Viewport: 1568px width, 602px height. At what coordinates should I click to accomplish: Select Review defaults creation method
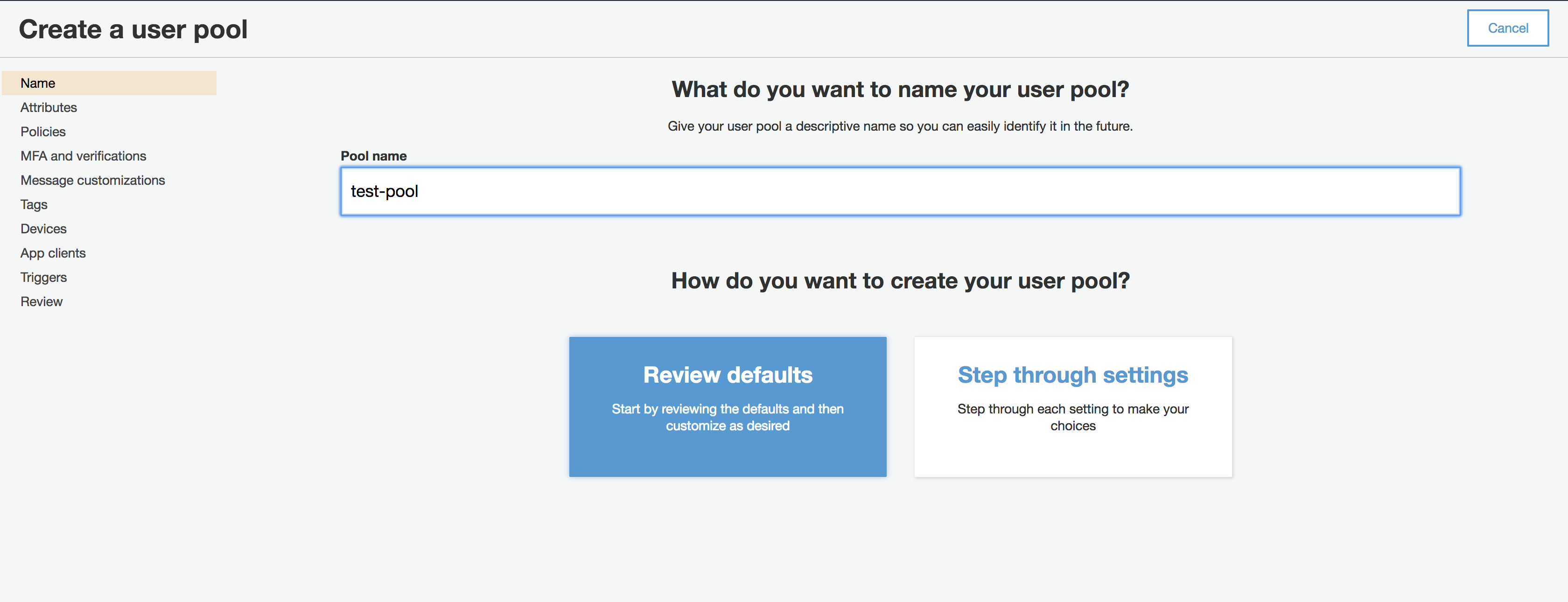[727, 407]
